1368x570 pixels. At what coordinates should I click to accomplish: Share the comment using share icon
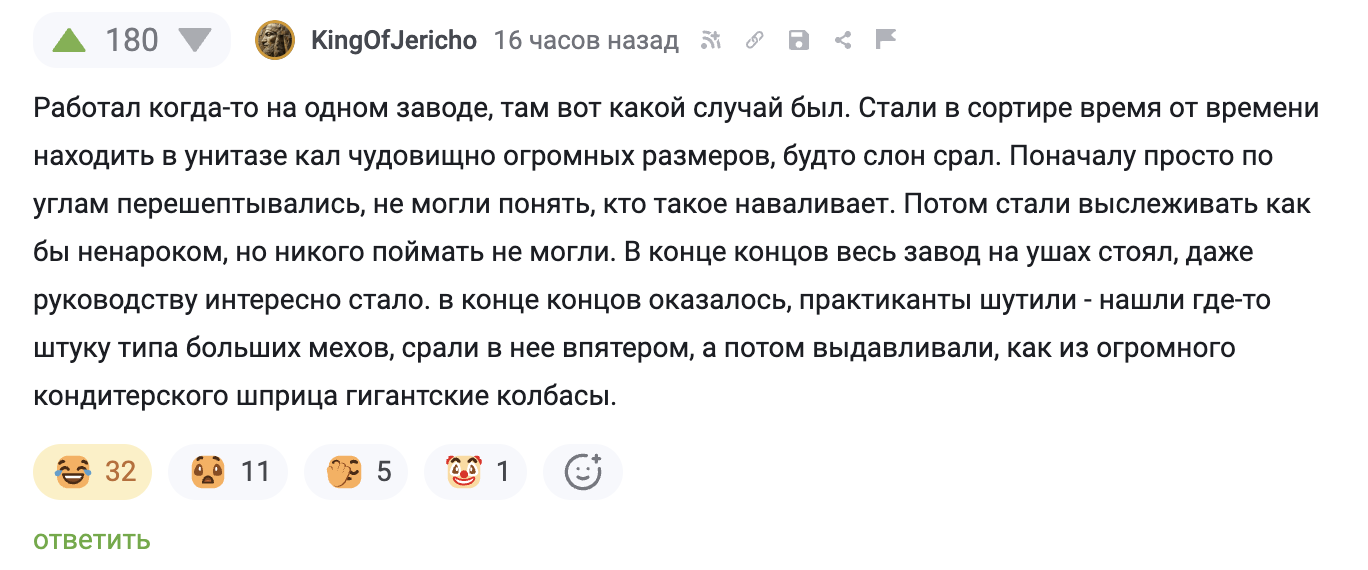tap(842, 40)
